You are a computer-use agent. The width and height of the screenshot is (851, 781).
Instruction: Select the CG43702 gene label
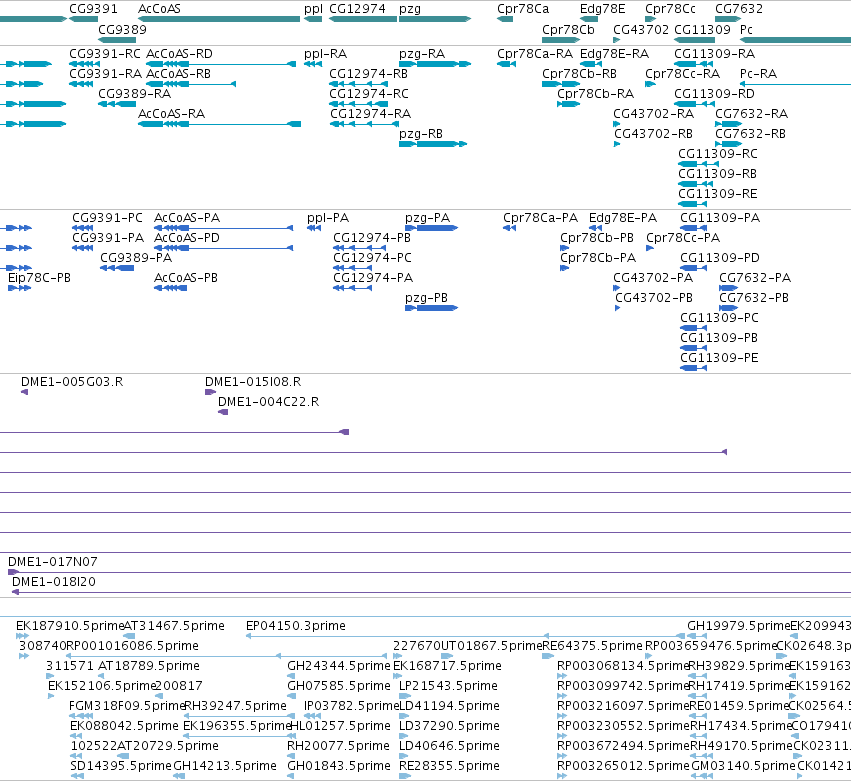tap(641, 29)
